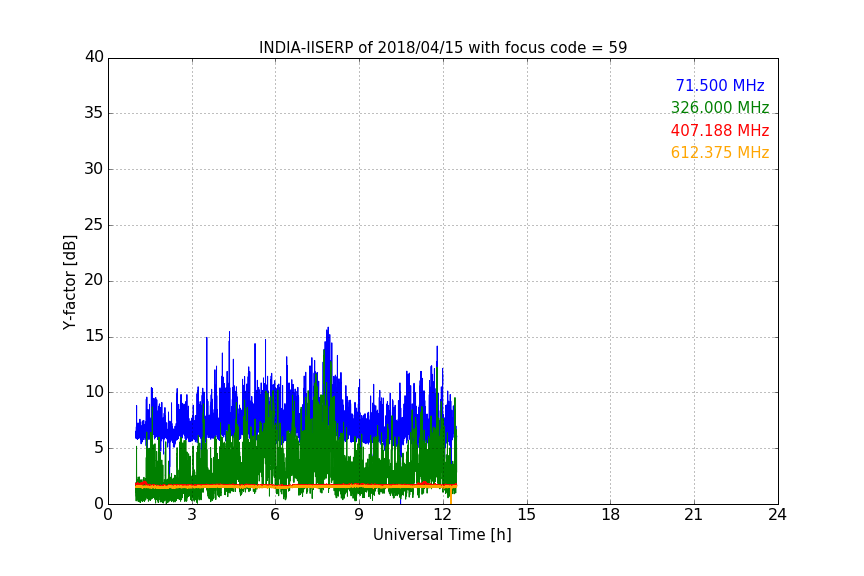Click the y-axis tick label 35
The height and width of the screenshot is (576, 864).
pos(94,113)
